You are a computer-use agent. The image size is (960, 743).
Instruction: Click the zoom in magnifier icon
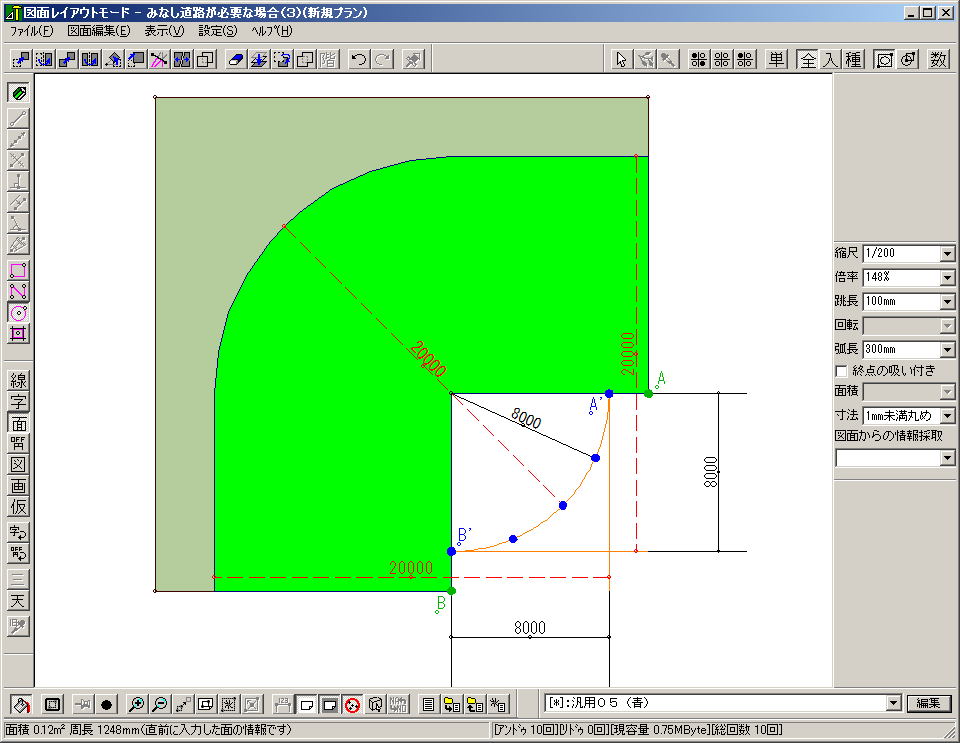[137, 705]
